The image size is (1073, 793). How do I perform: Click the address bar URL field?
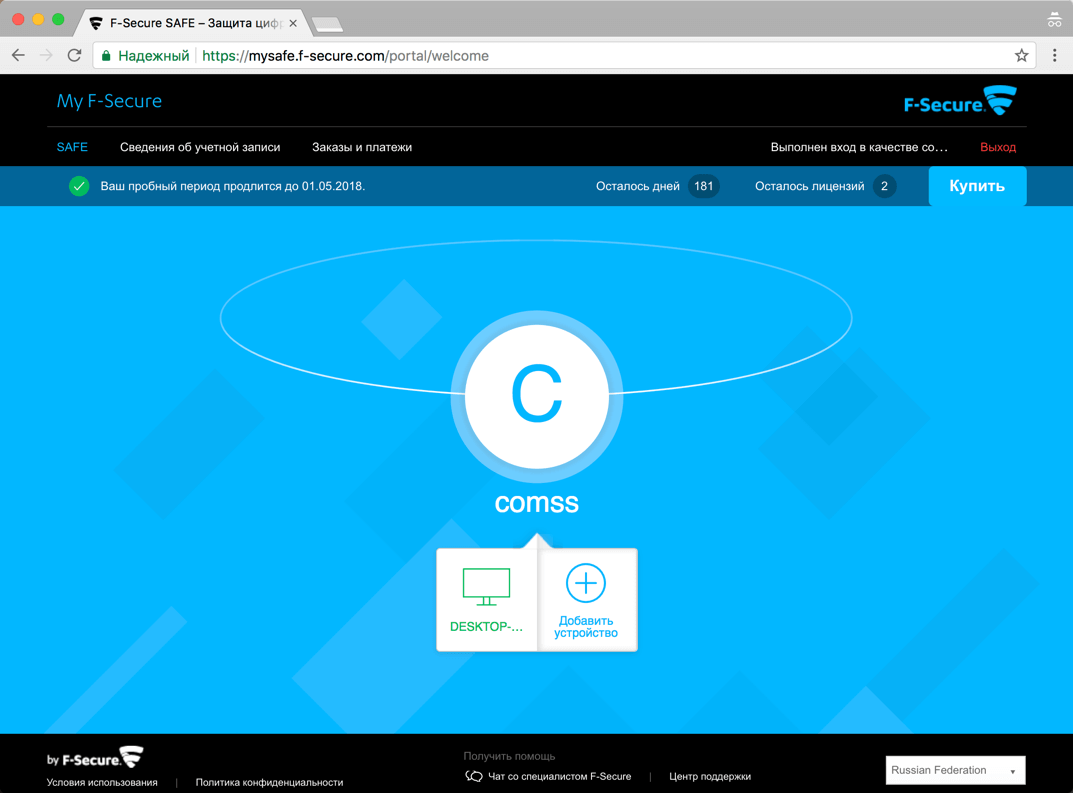pos(564,55)
